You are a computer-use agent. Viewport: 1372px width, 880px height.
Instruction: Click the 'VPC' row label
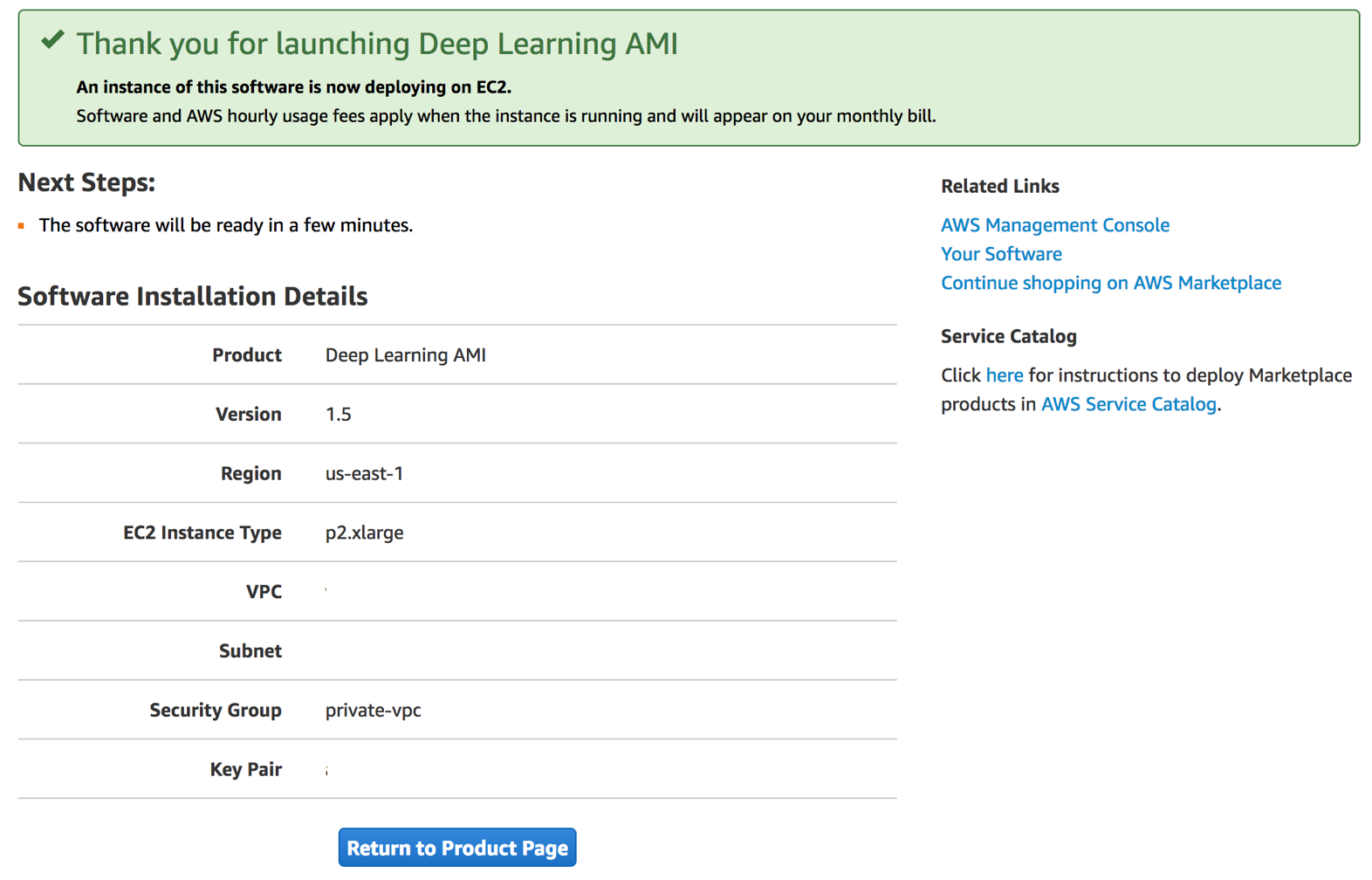pos(264,591)
